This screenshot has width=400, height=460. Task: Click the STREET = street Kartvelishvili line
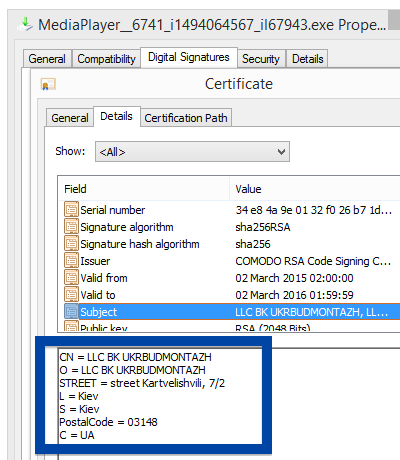[x=142, y=383]
